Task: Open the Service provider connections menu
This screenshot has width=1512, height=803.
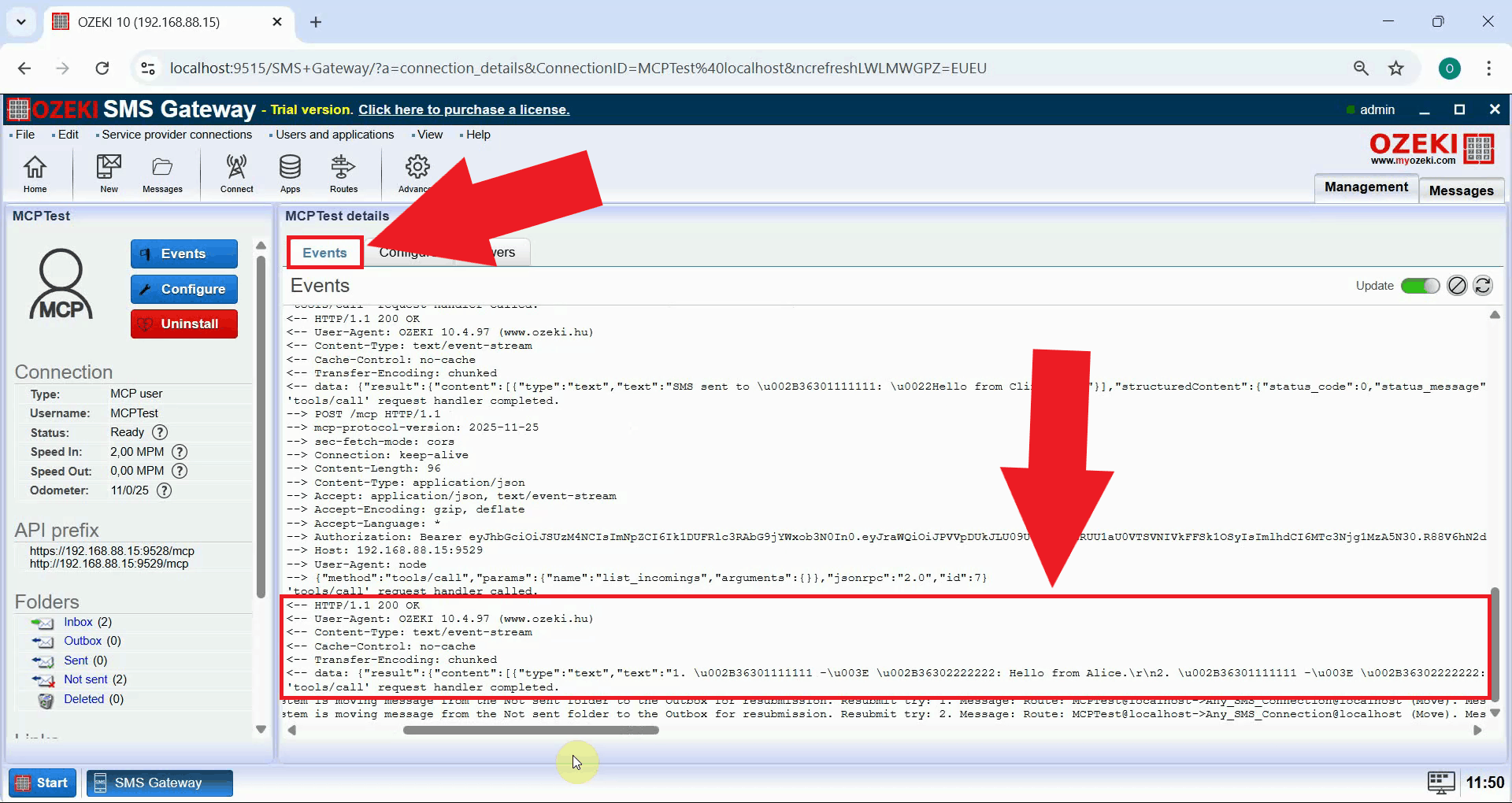Action: (176, 135)
